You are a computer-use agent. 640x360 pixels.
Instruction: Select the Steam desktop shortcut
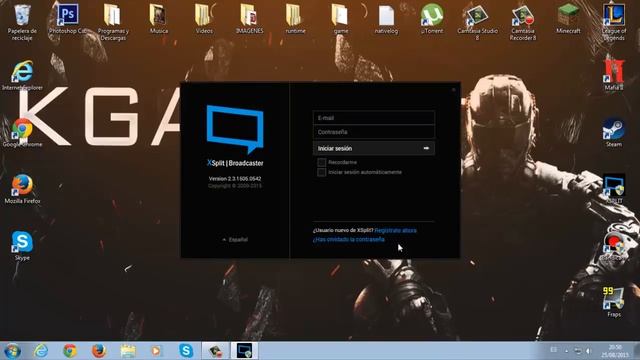(x=613, y=133)
